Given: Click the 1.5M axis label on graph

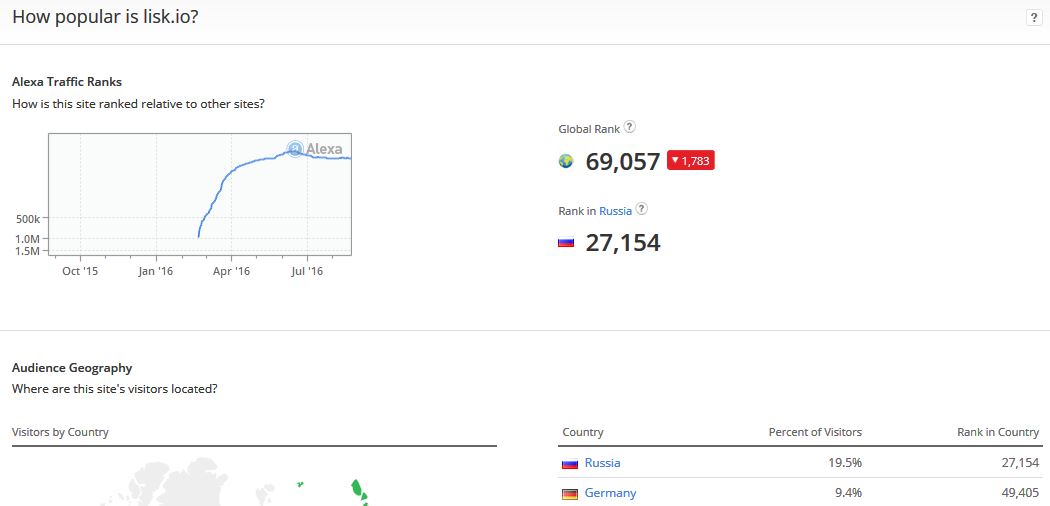Looking at the screenshot, I should tap(28, 251).
